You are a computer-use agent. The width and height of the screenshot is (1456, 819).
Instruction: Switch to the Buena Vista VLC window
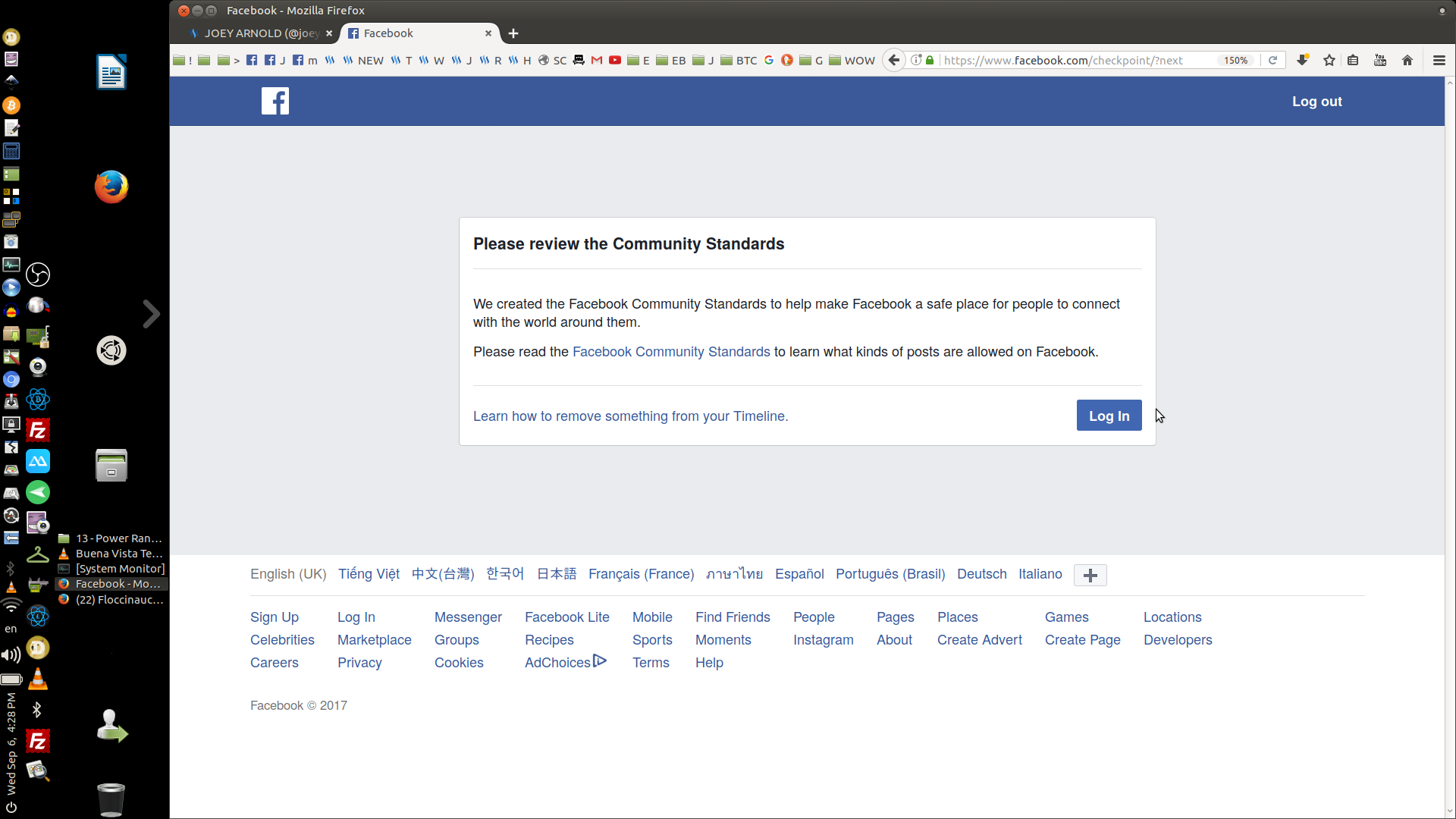coord(111,554)
